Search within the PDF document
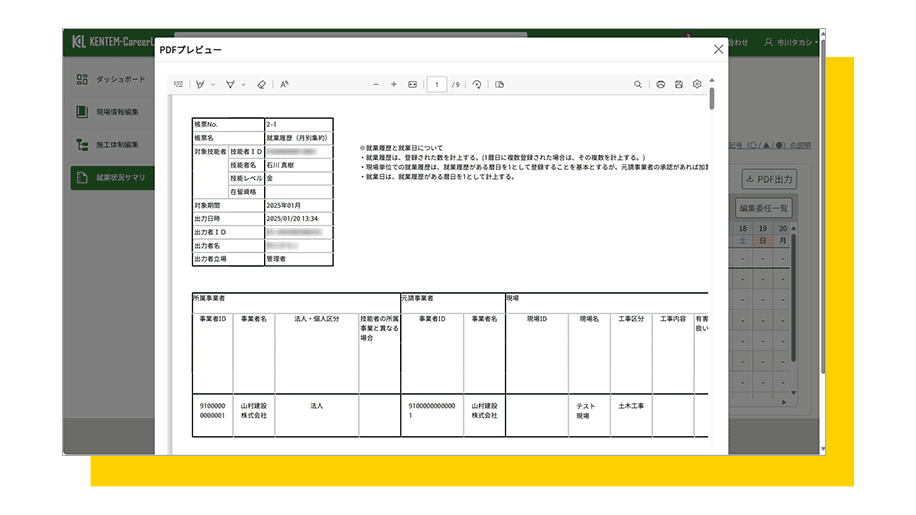This screenshot has height=515, width=916. click(x=638, y=85)
